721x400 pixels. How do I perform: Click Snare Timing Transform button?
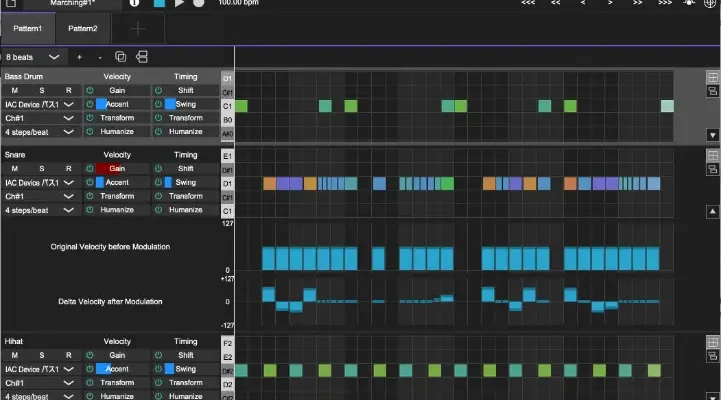(185, 196)
